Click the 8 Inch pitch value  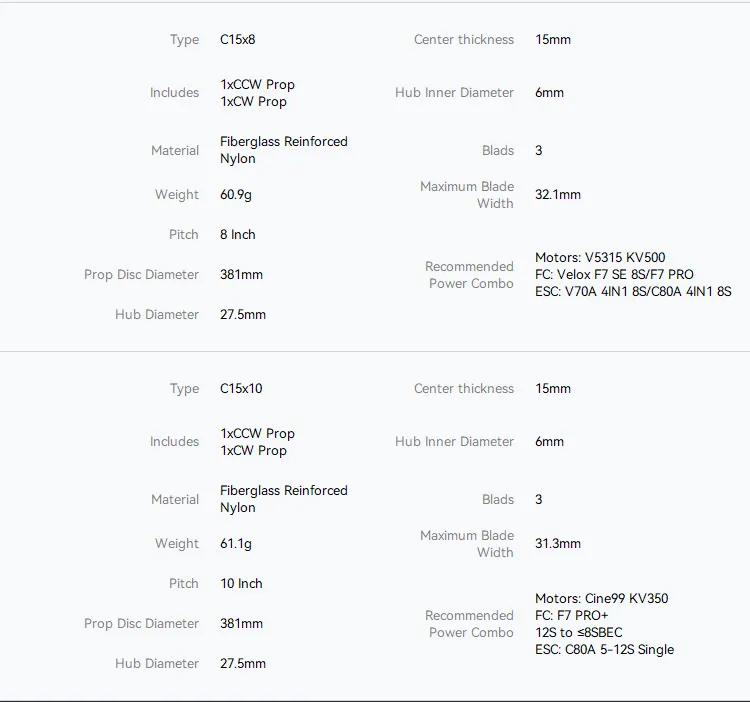[x=238, y=235]
